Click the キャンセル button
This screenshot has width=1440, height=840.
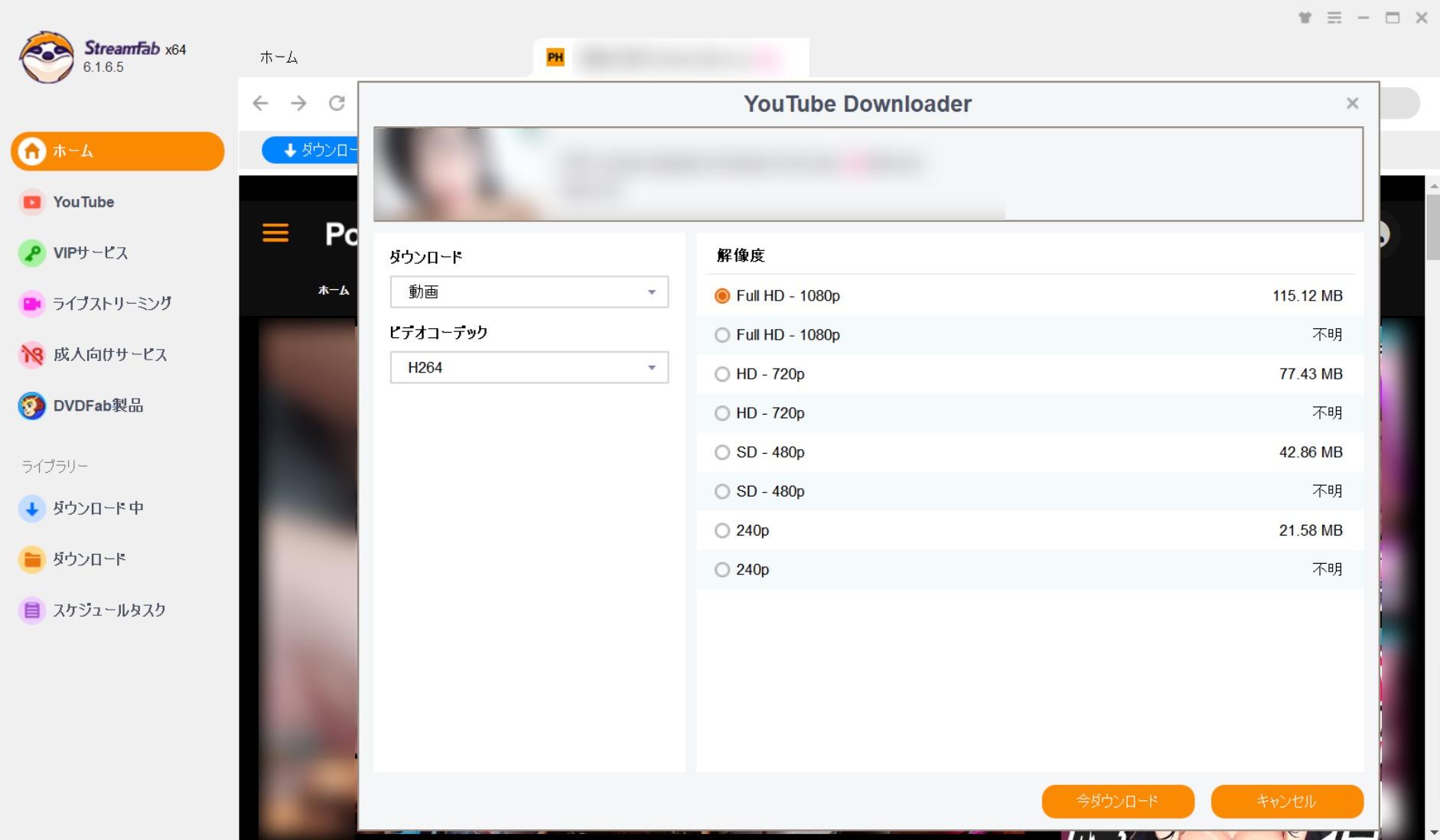coord(1287,801)
